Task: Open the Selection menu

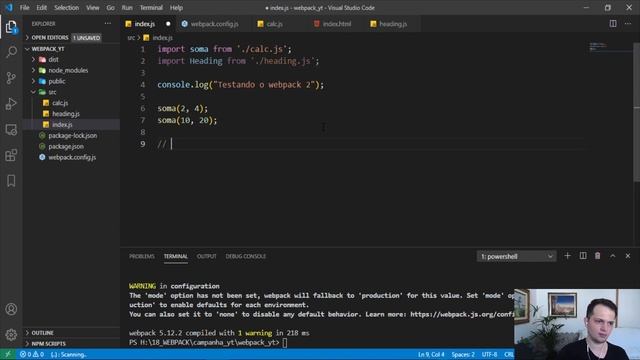Action: point(67,8)
